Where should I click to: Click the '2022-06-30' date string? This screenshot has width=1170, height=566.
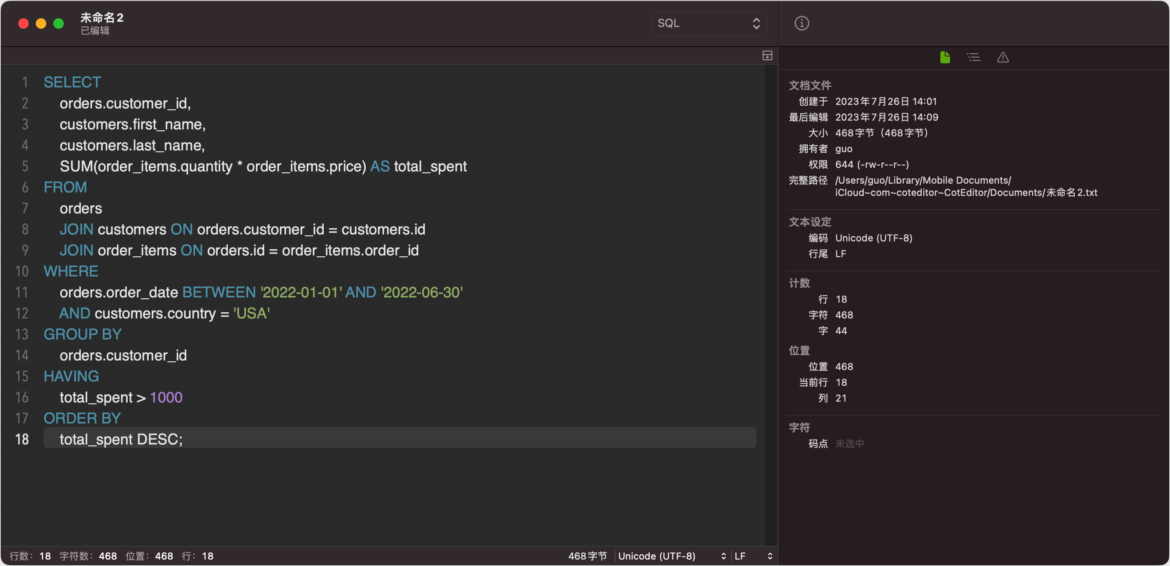tap(422, 292)
